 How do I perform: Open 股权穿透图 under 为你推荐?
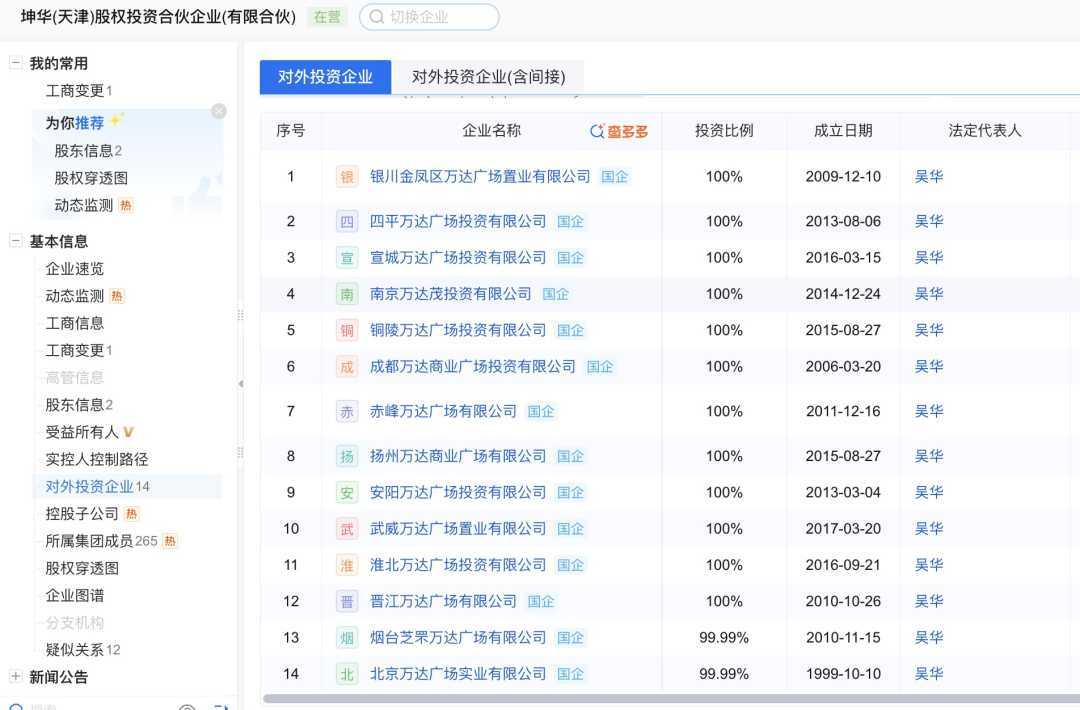click(x=91, y=178)
